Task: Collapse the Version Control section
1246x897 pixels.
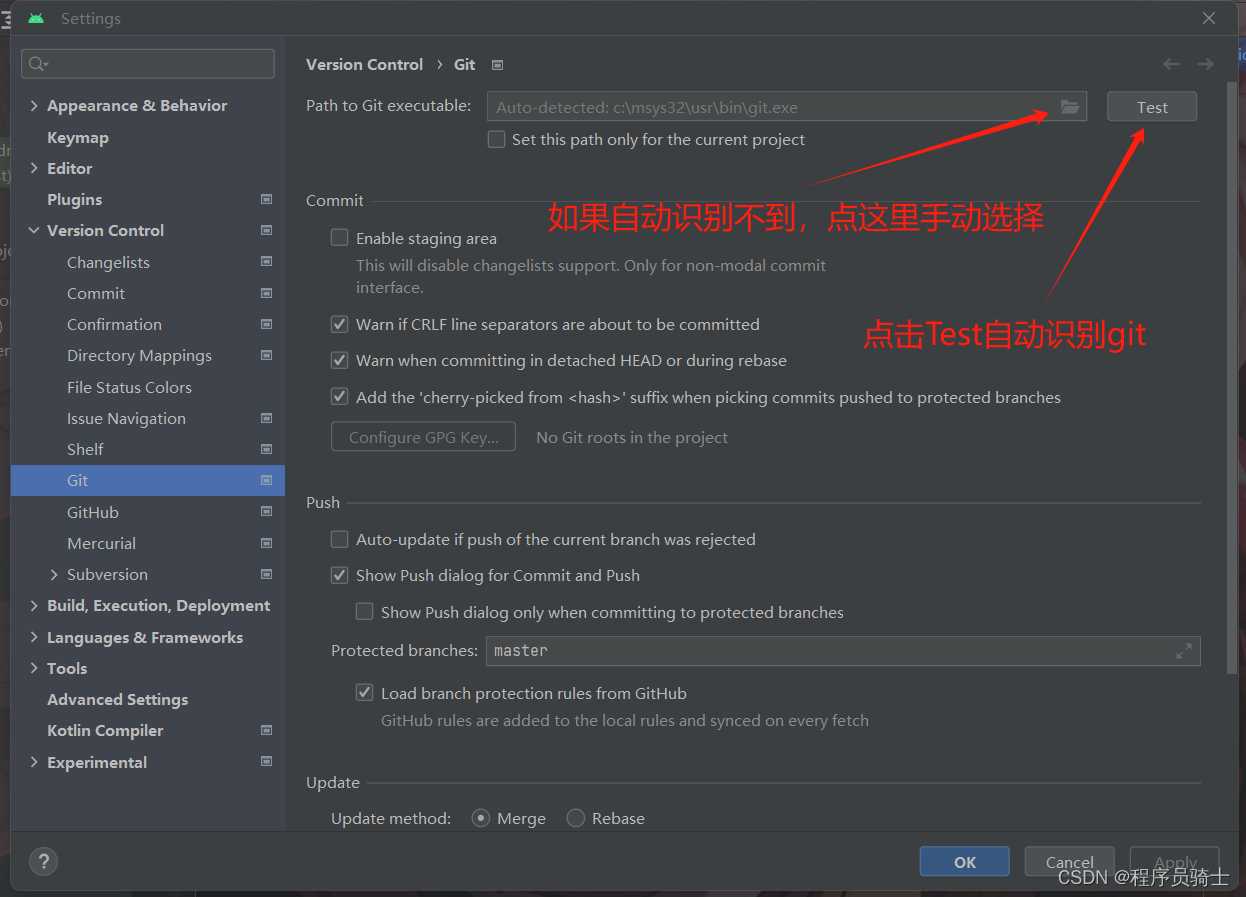Action: point(33,230)
